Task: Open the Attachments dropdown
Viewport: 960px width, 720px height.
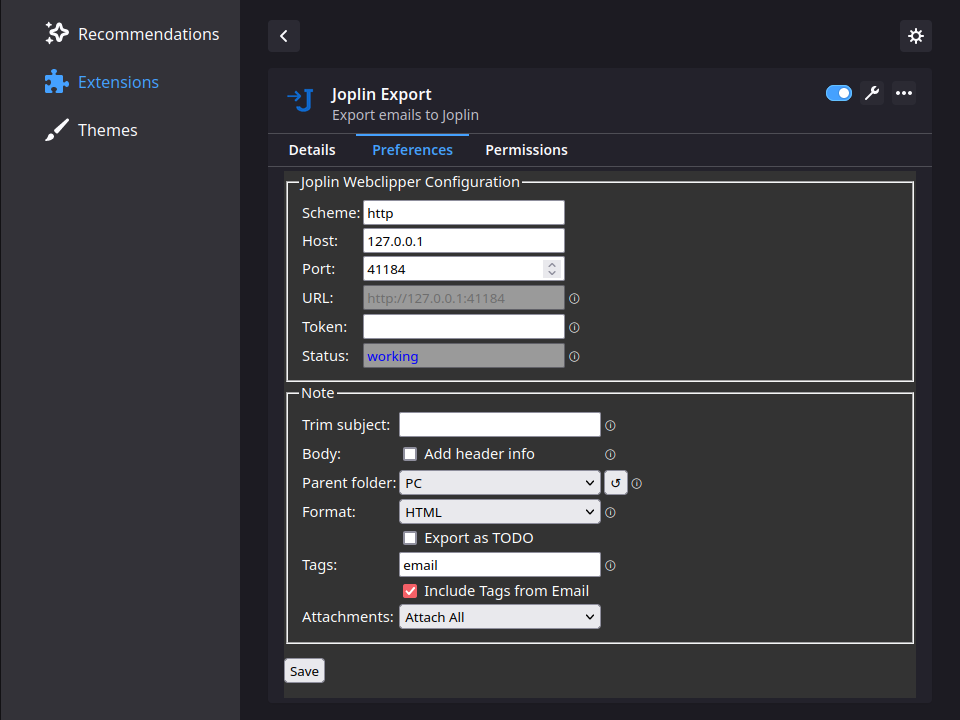Action: [x=500, y=617]
